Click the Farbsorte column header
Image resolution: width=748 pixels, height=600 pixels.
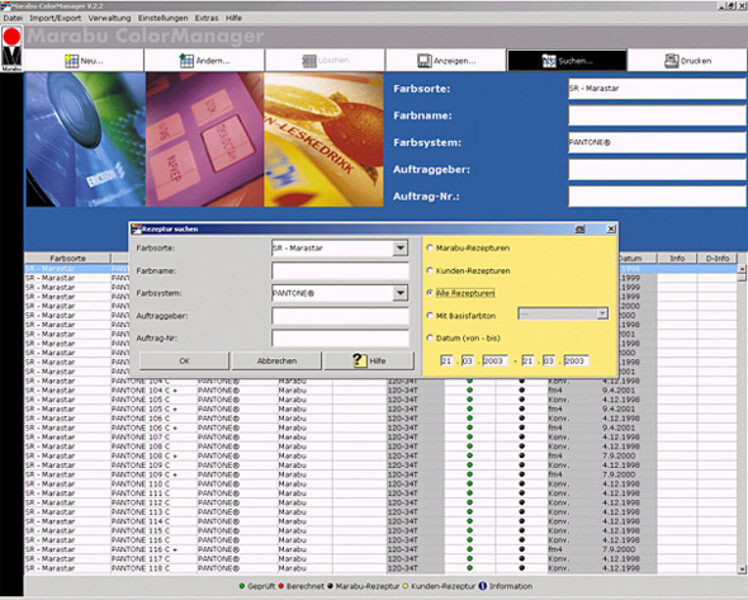(67, 258)
